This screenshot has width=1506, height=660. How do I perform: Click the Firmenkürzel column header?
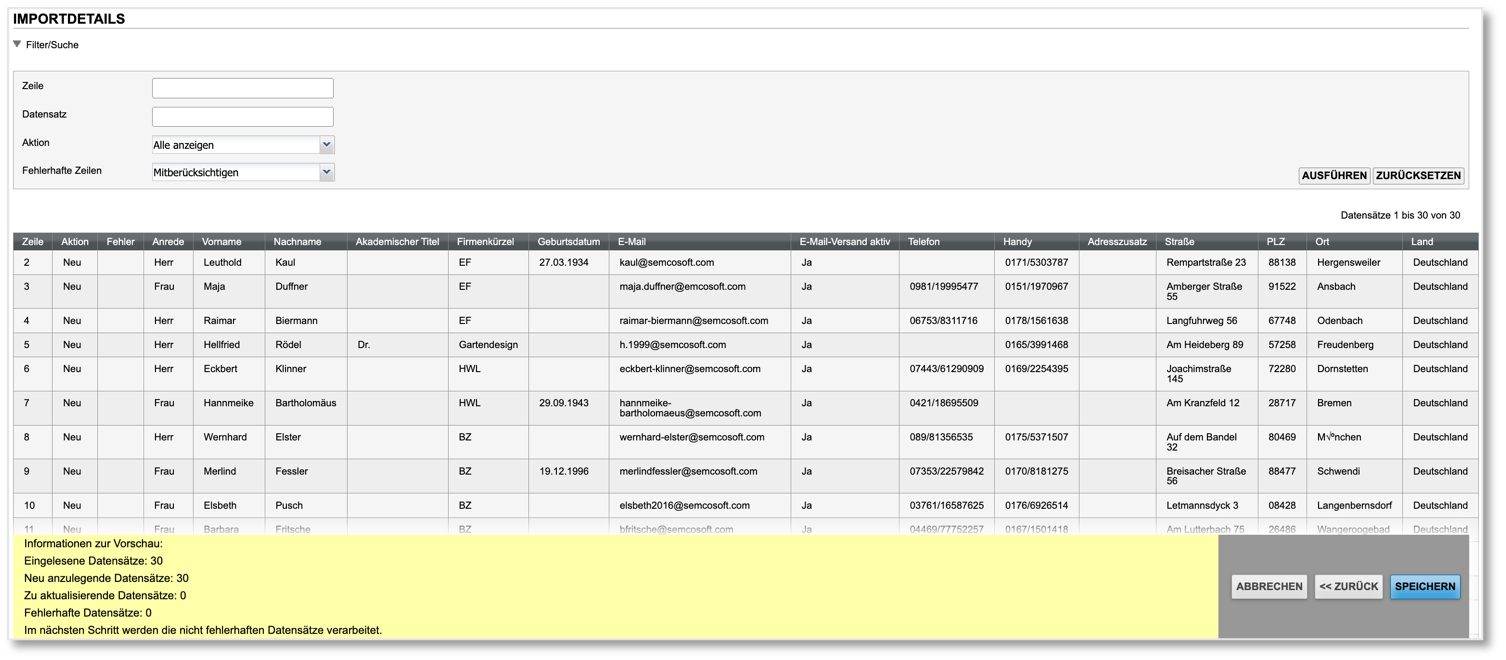pos(485,242)
